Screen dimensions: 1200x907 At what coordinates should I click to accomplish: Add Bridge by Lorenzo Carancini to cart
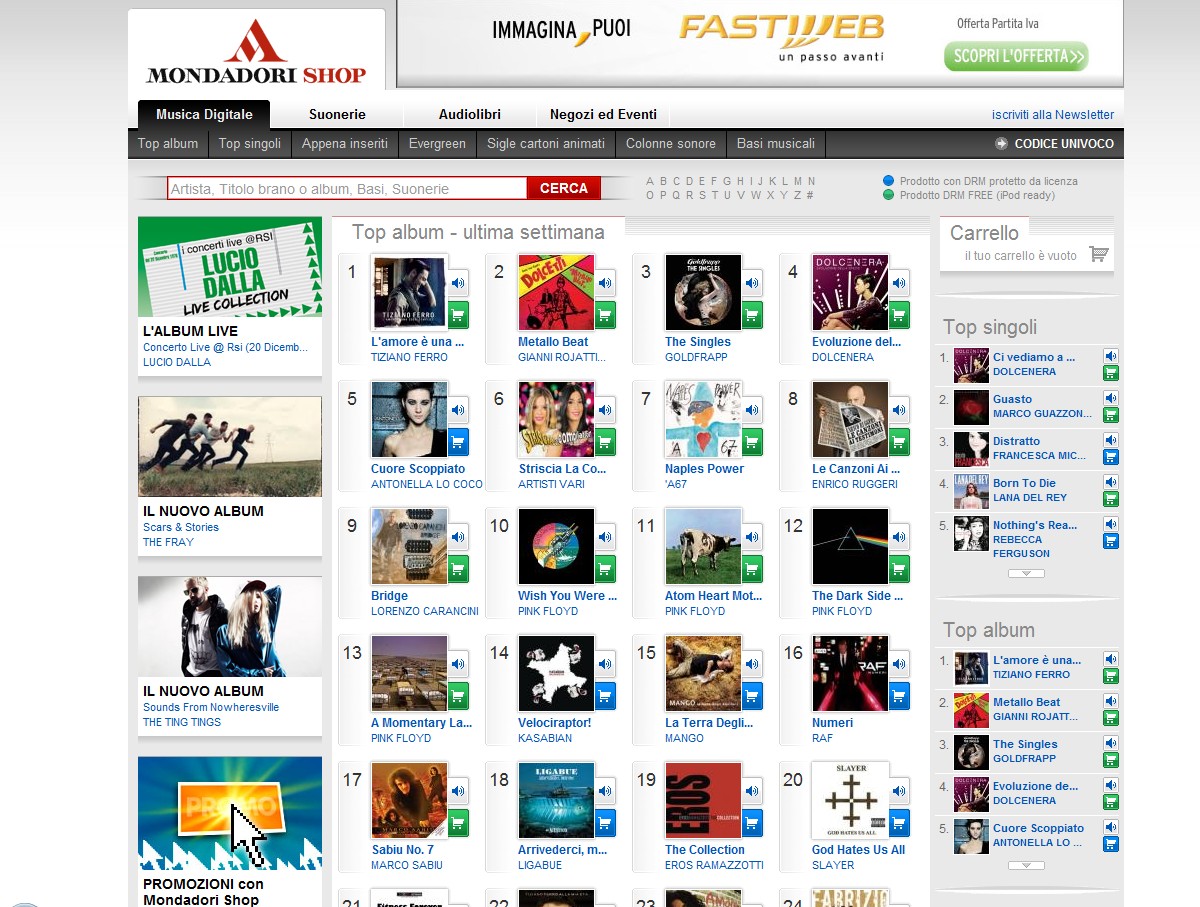click(458, 569)
